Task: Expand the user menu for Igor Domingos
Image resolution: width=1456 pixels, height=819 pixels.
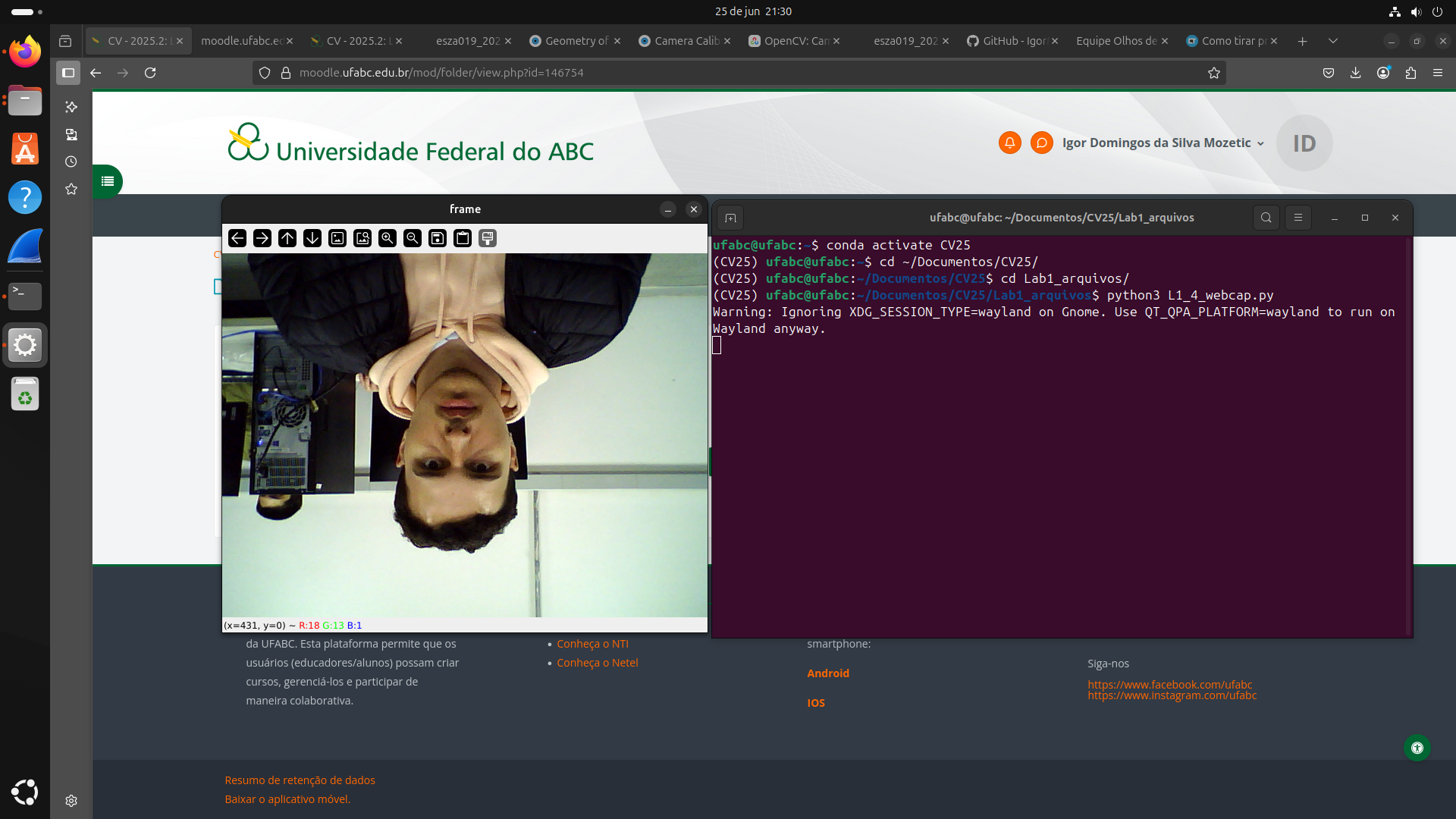Action: click(1163, 143)
